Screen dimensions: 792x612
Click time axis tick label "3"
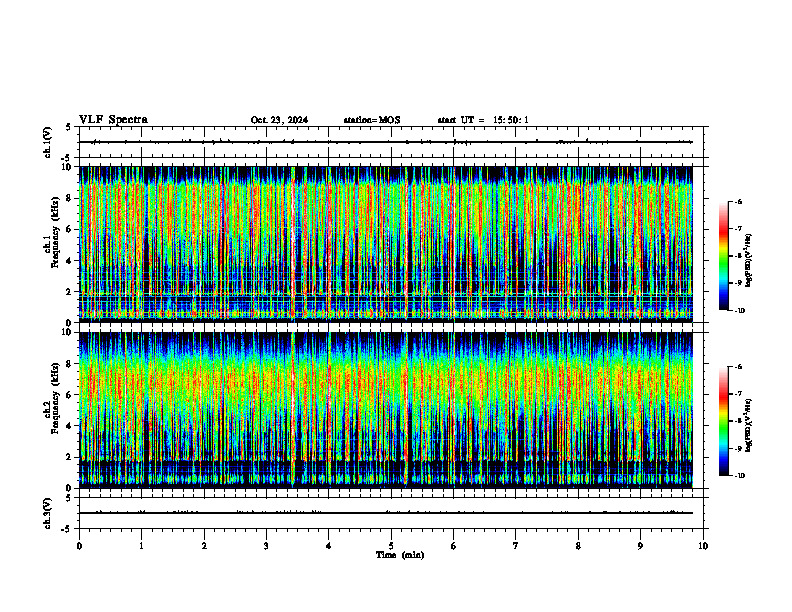click(x=266, y=546)
